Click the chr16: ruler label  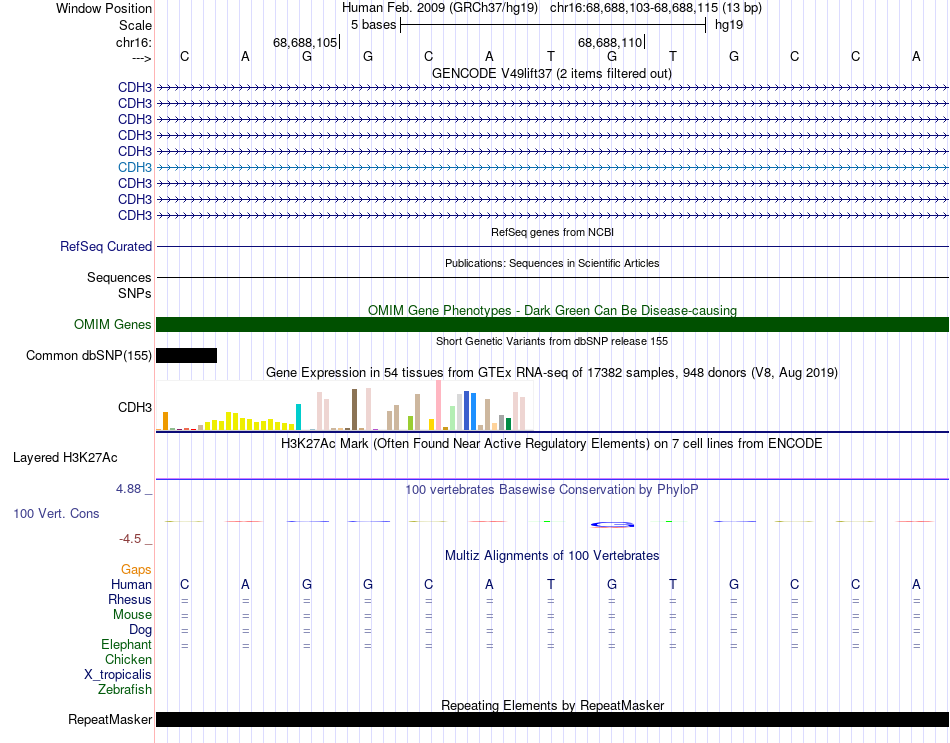click(134, 42)
